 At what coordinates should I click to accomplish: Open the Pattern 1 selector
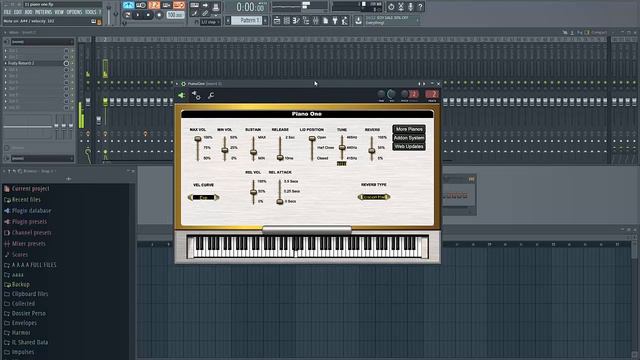pyautogui.click(x=247, y=20)
